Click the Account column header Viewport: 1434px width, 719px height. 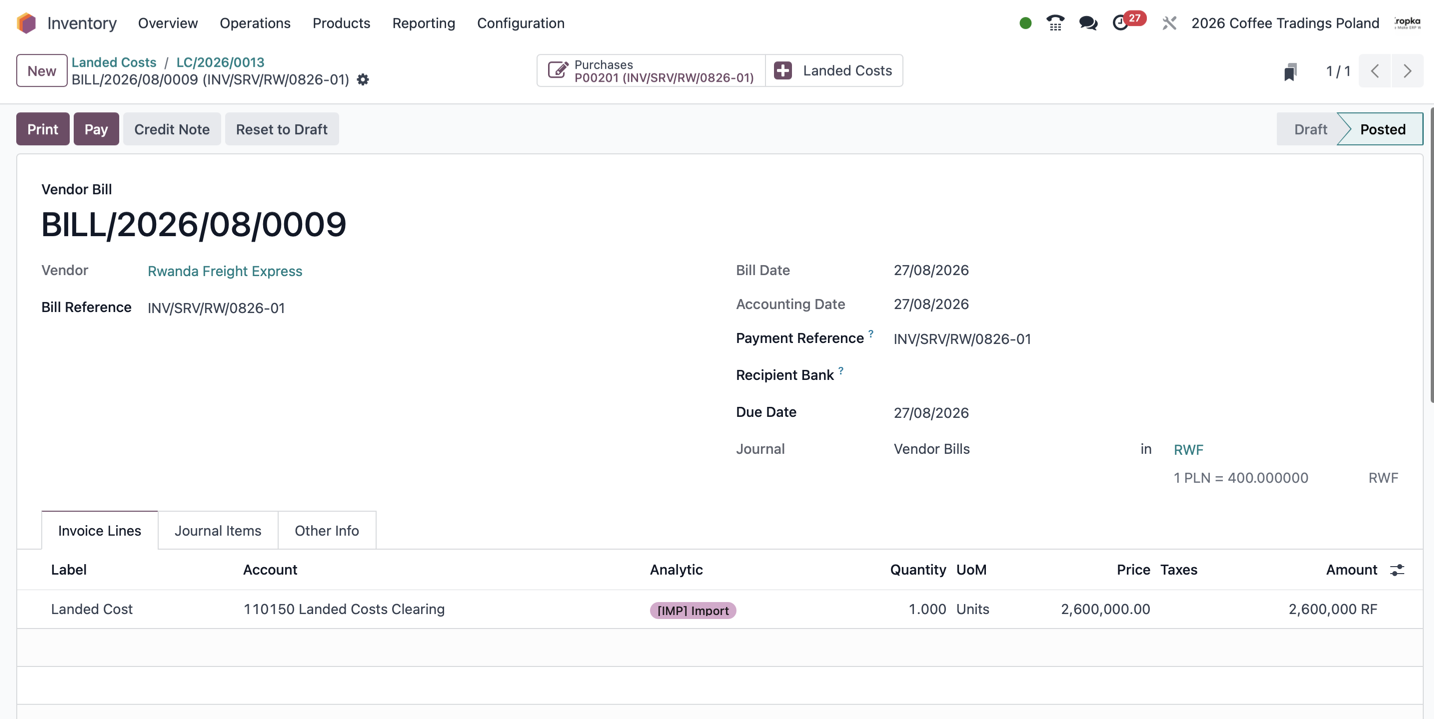click(270, 570)
